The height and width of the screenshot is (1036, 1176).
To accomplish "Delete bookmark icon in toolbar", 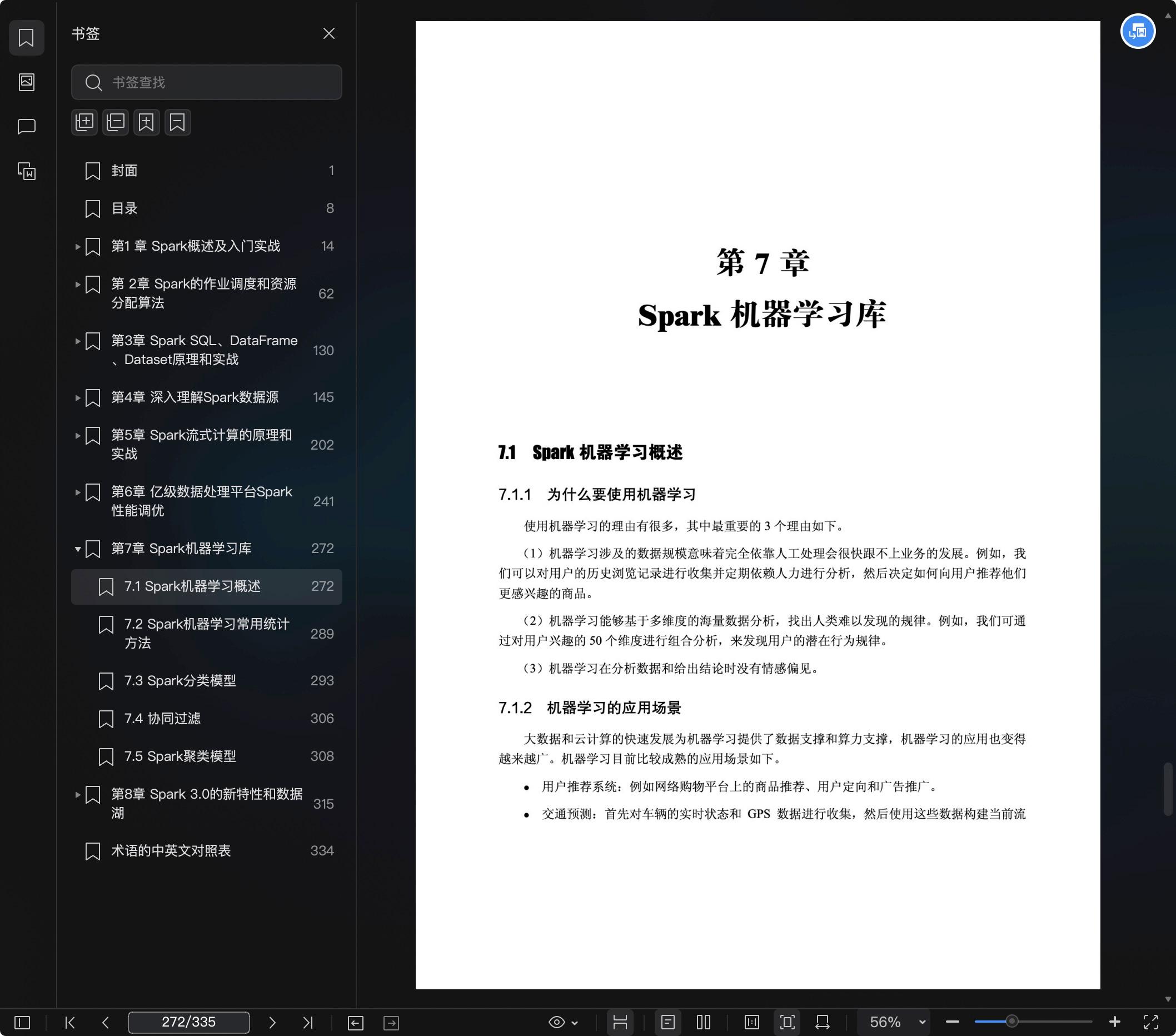I will [x=177, y=122].
